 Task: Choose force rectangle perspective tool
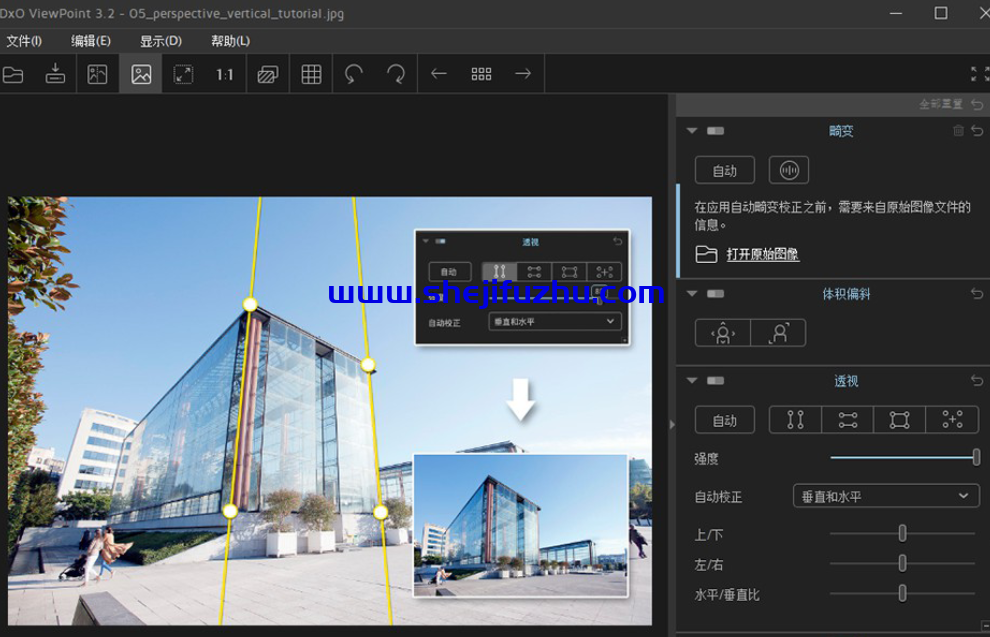(900, 420)
